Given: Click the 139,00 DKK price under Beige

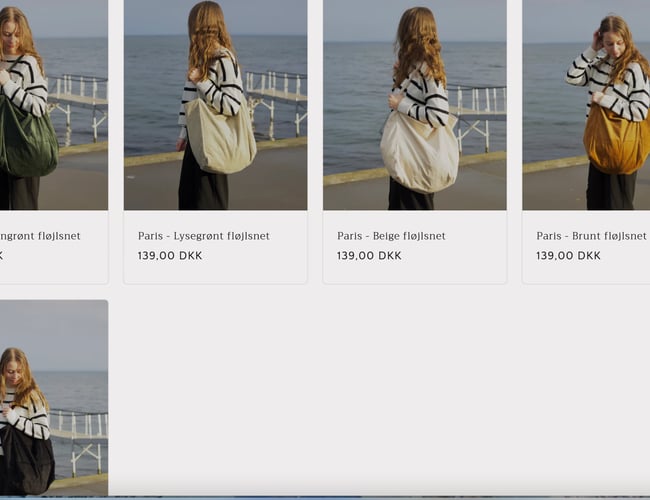Looking at the screenshot, I should 369,256.
